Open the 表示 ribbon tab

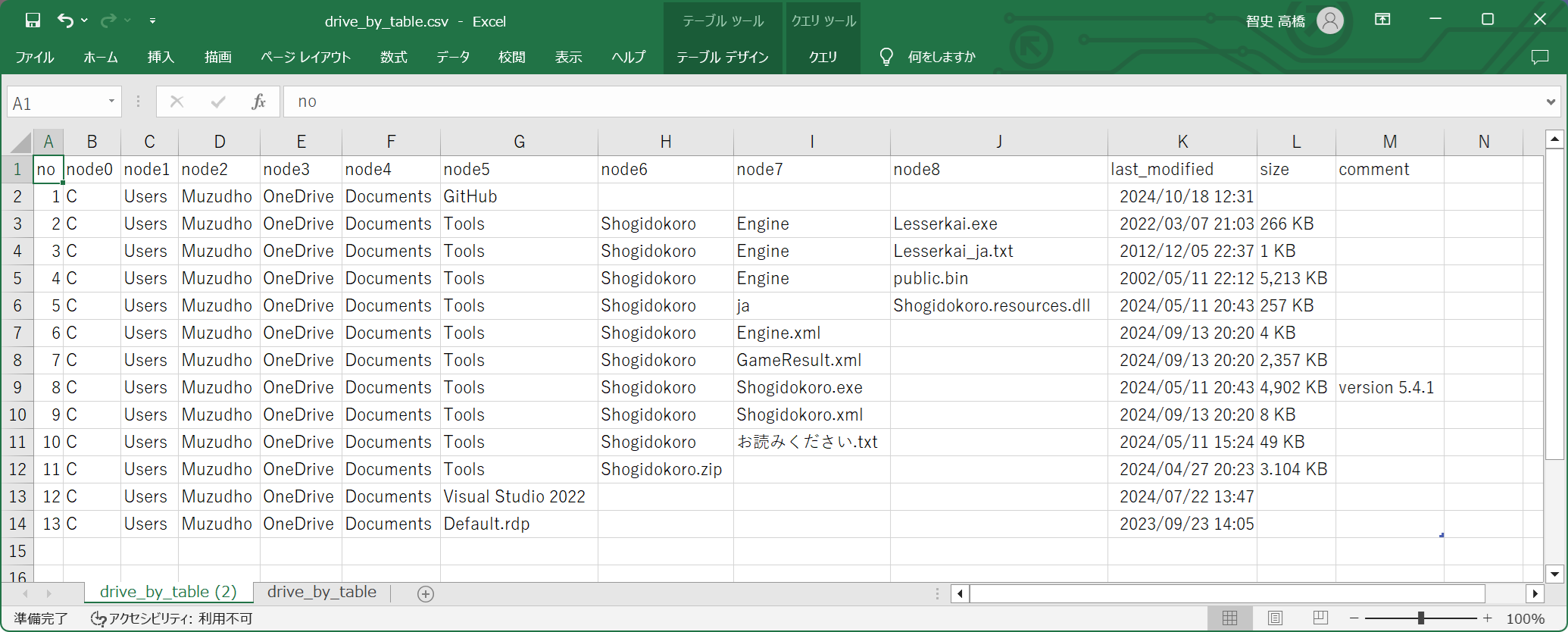(x=569, y=57)
